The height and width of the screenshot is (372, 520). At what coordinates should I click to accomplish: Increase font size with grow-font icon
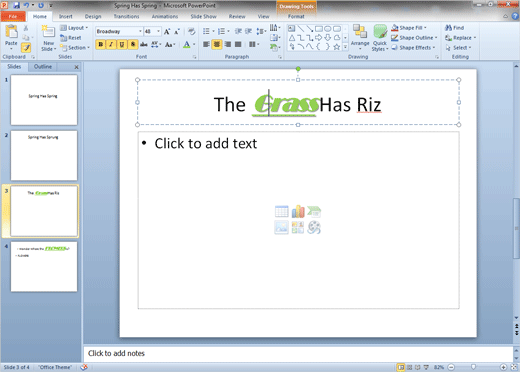point(167,32)
